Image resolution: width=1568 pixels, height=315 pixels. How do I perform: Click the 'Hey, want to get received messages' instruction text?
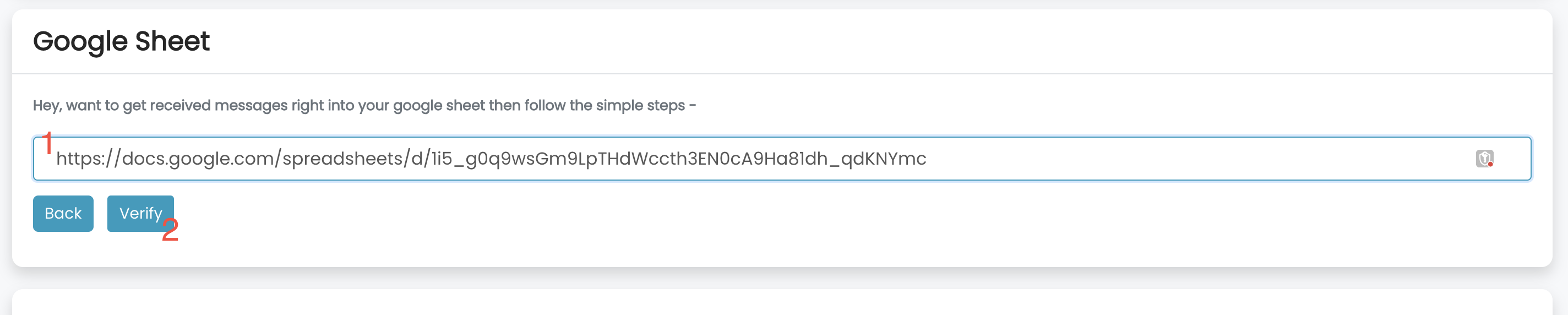click(x=364, y=105)
